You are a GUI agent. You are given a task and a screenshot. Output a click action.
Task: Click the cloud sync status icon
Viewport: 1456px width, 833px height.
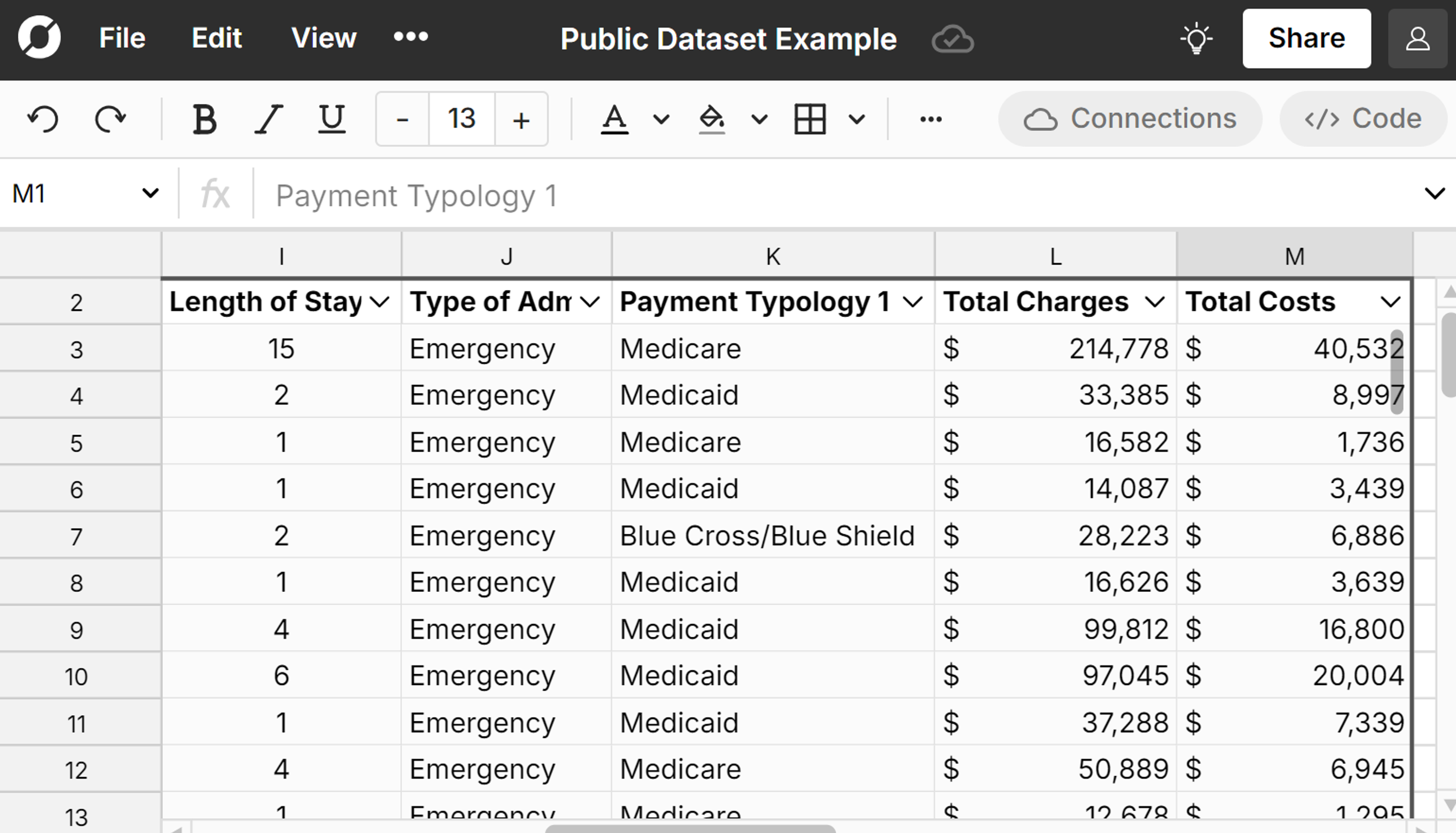[x=952, y=39]
